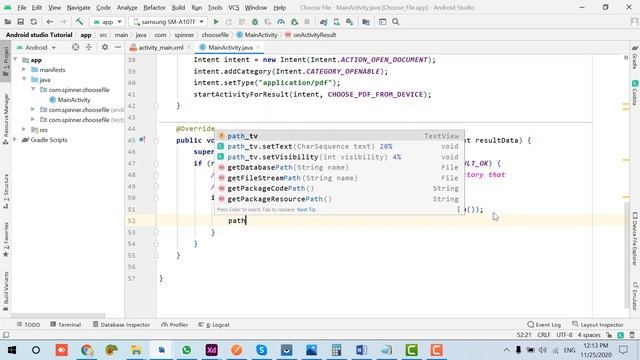Open the AVD Manager icon
The height and width of the screenshot is (360, 640).
coord(336,22)
